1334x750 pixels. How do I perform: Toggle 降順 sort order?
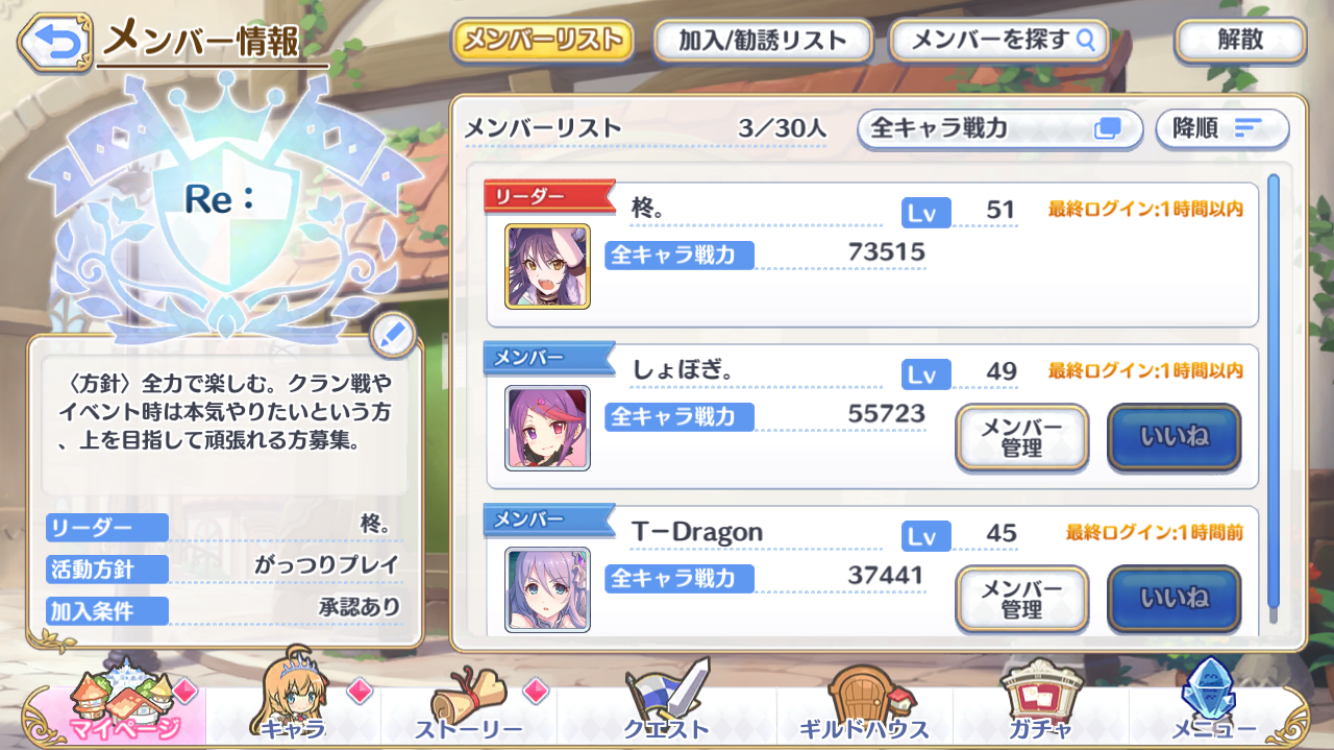click(1222, 128)
